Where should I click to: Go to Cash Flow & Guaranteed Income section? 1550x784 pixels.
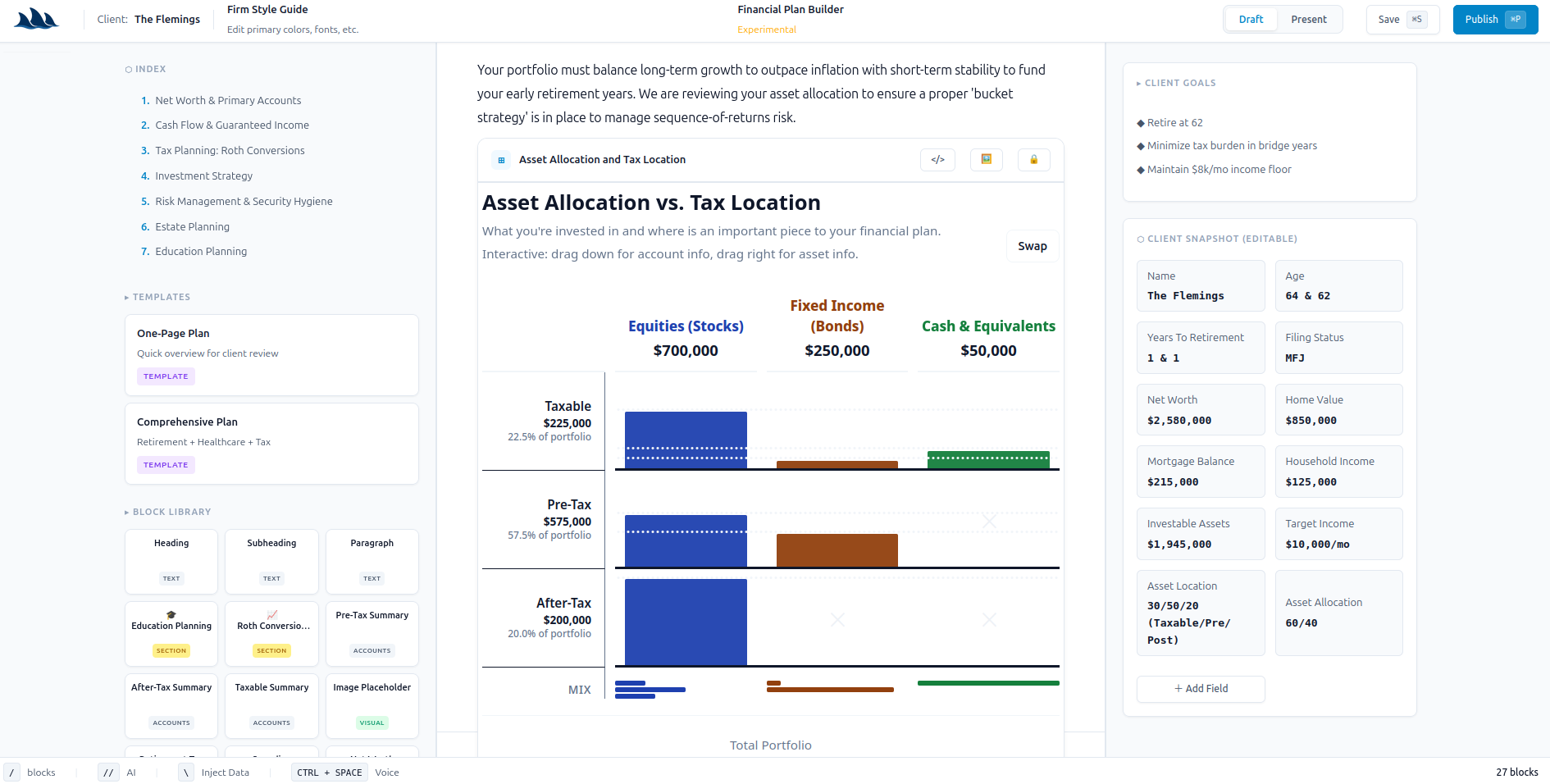point(232,125)
